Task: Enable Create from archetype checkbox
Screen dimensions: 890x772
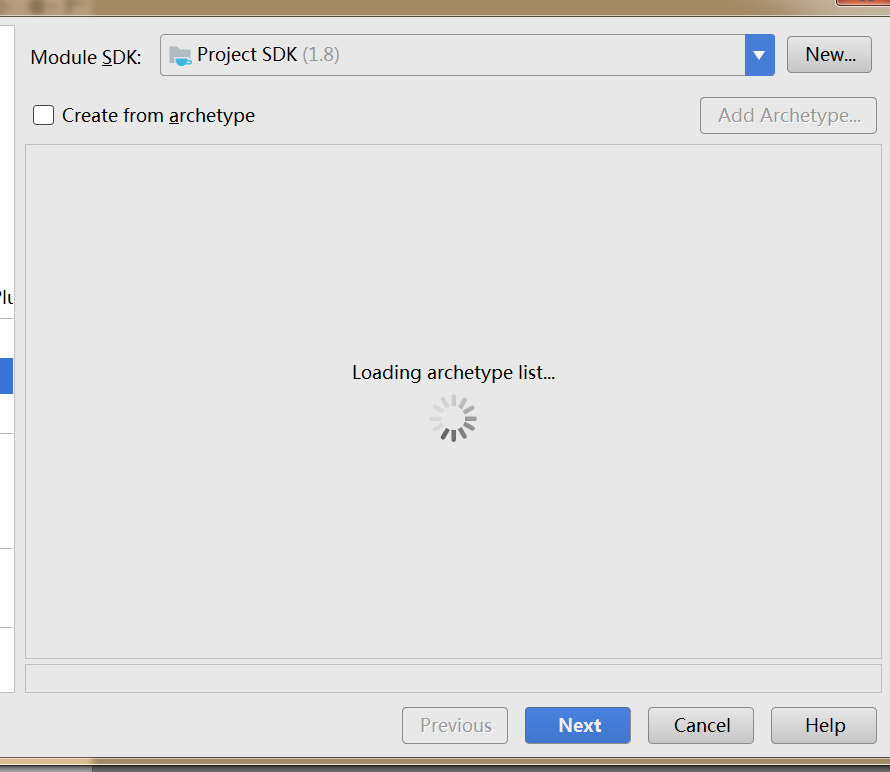Action: coord(43,115)
